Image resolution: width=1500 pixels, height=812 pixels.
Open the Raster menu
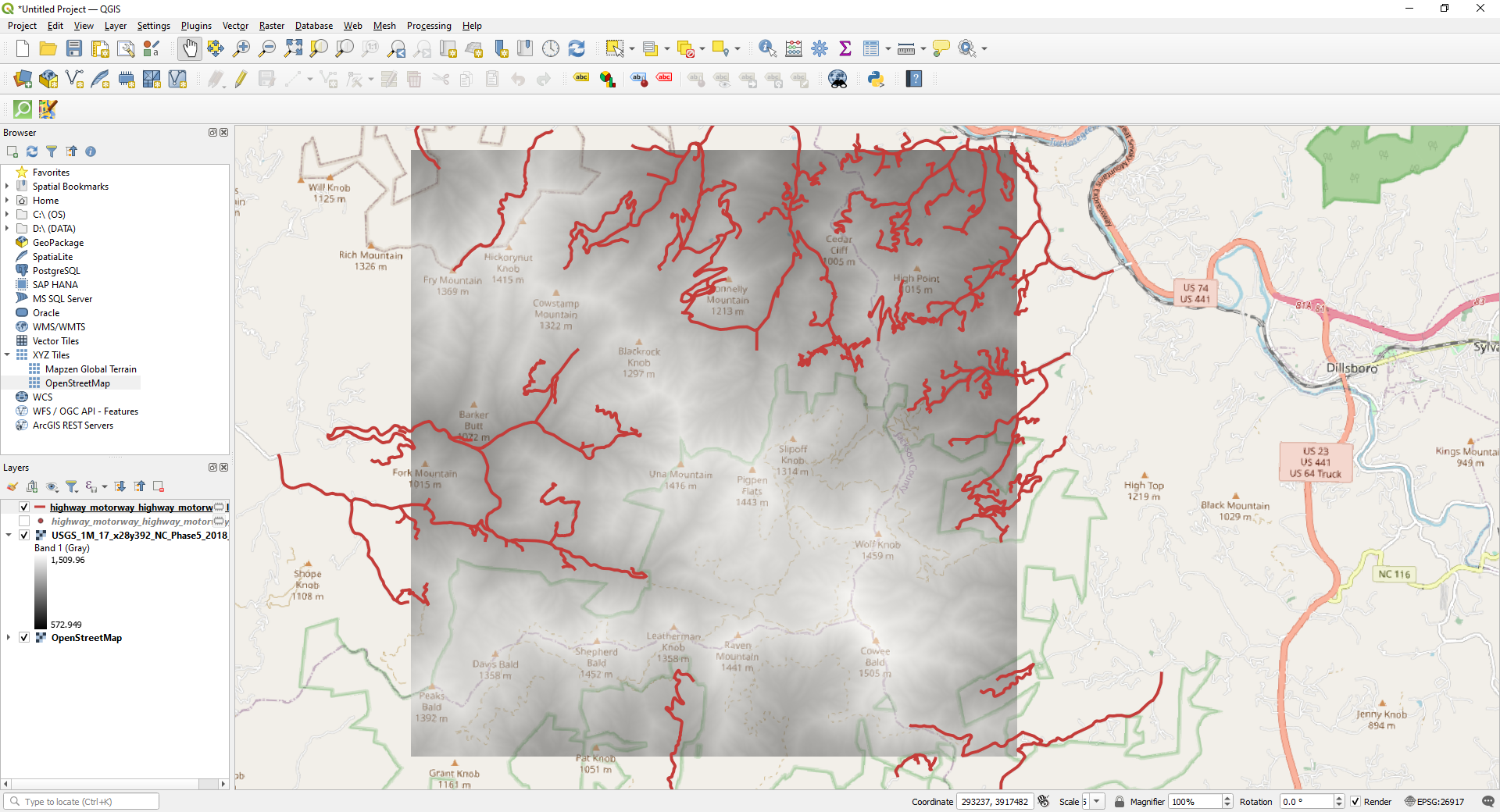[x=272, y=26]
